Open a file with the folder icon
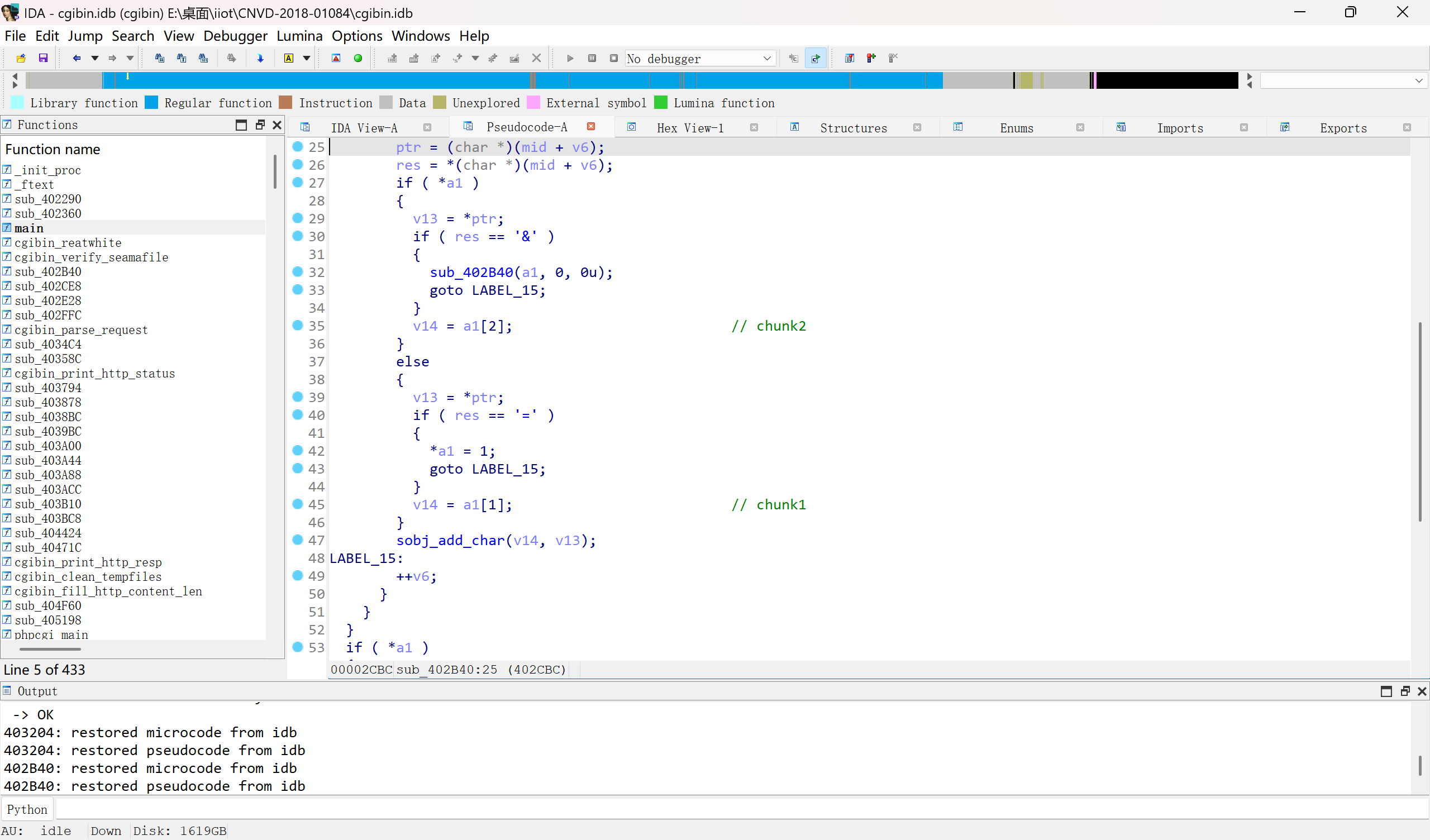This screenshot has height=840, width=1430. click(x=21, y=58)
